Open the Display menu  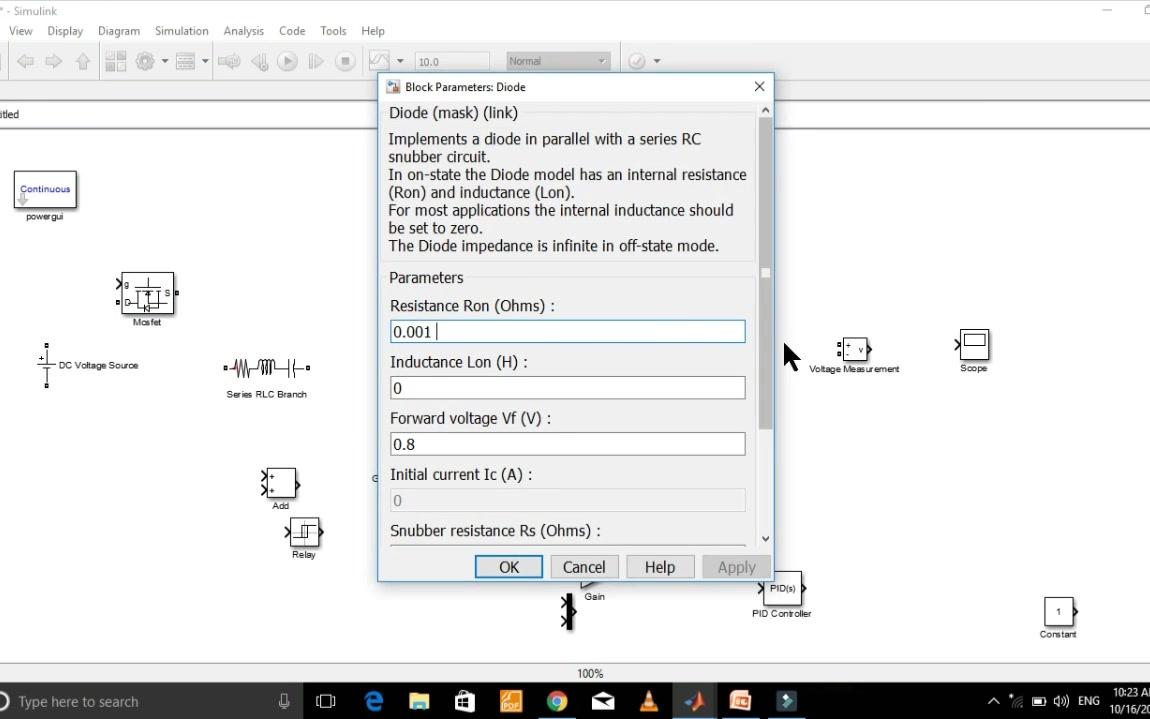(65, 31)
